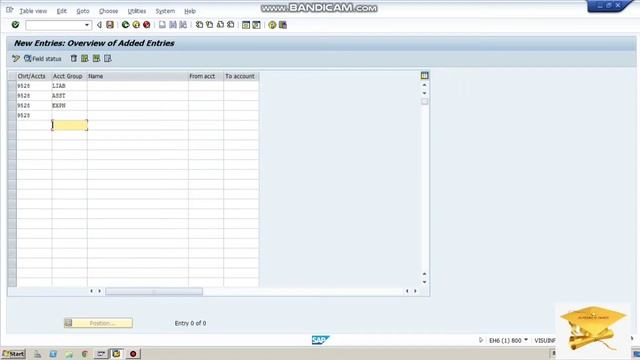This screenshot has height=360, width=640.
Task: Click the Acct Group column header
Action: point(69,76)
